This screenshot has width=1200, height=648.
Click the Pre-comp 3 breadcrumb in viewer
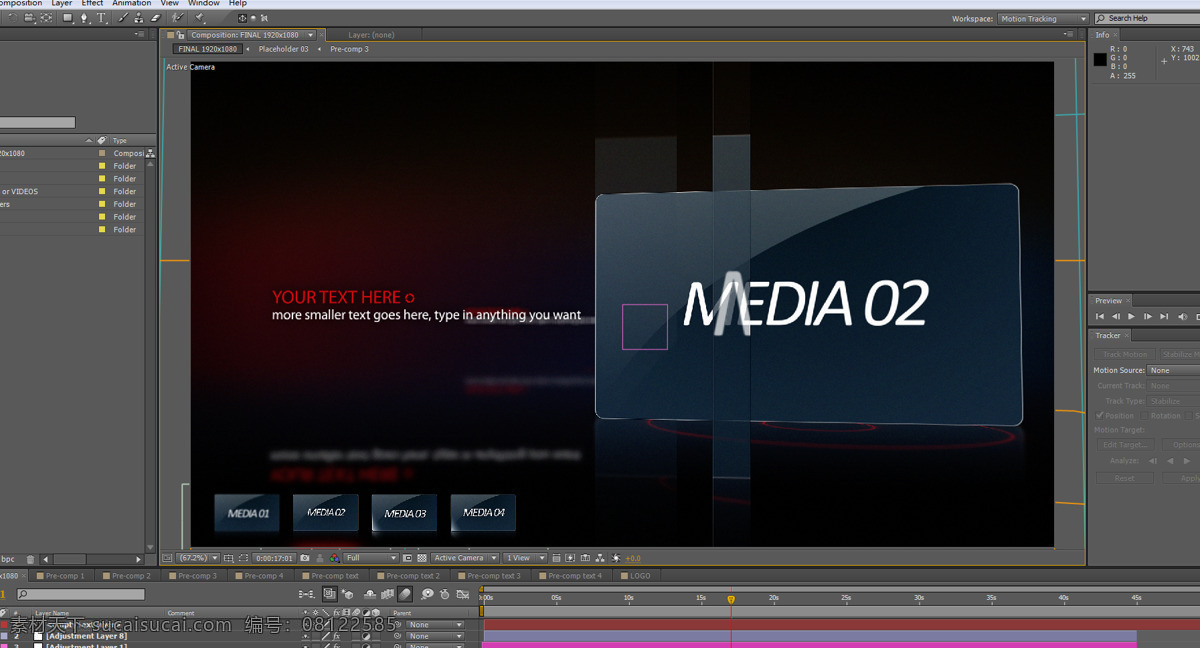coord(349,49)
